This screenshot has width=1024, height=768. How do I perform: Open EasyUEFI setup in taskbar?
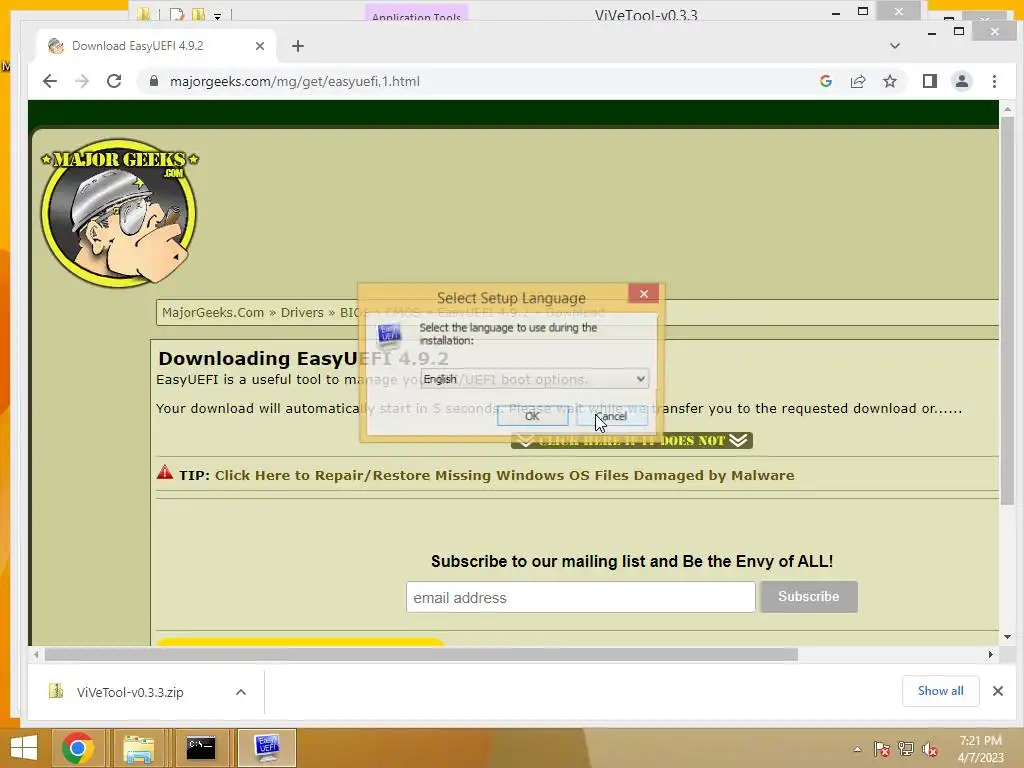coord(267,748)
